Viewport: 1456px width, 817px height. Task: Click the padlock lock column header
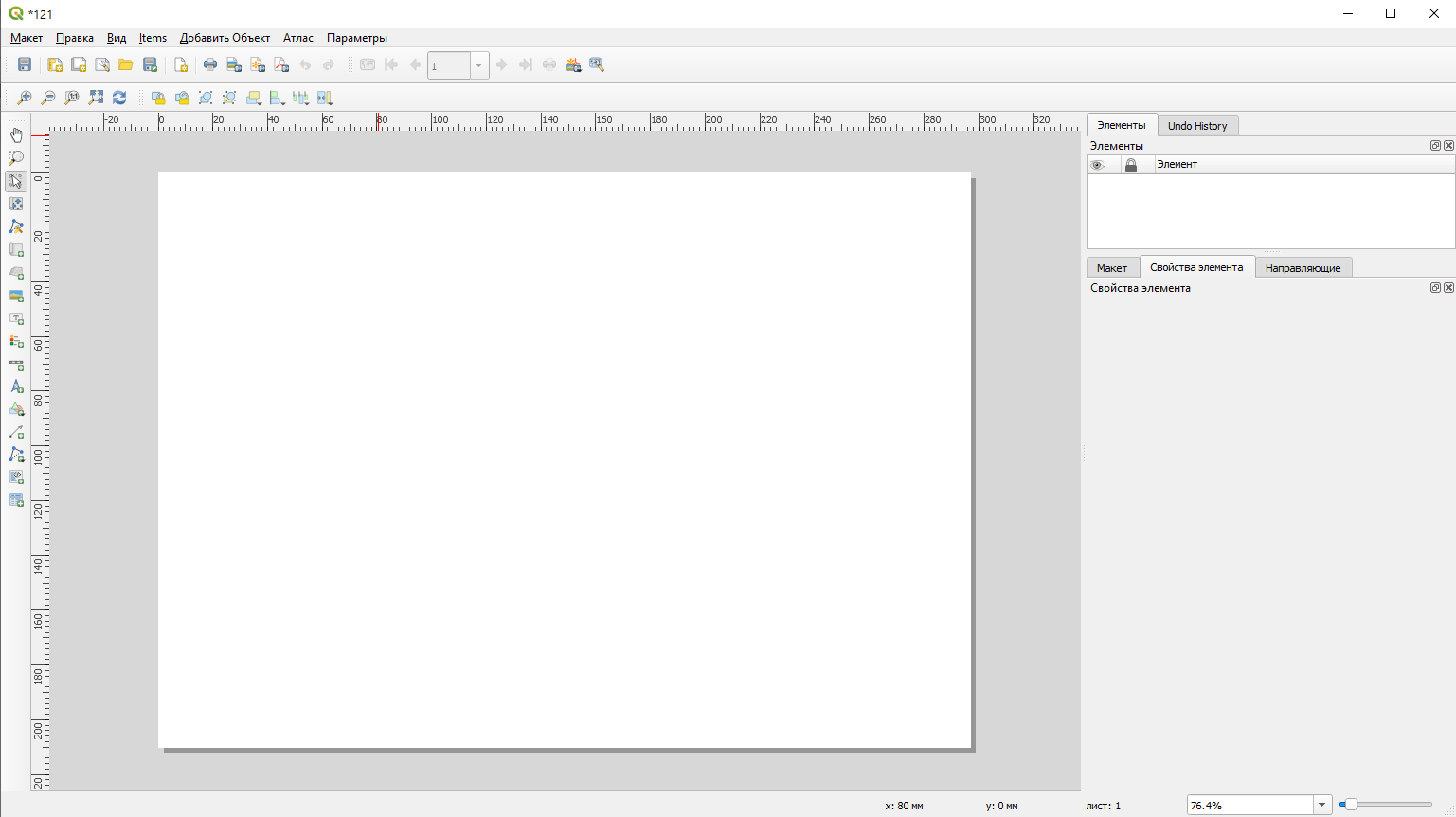1130,165
